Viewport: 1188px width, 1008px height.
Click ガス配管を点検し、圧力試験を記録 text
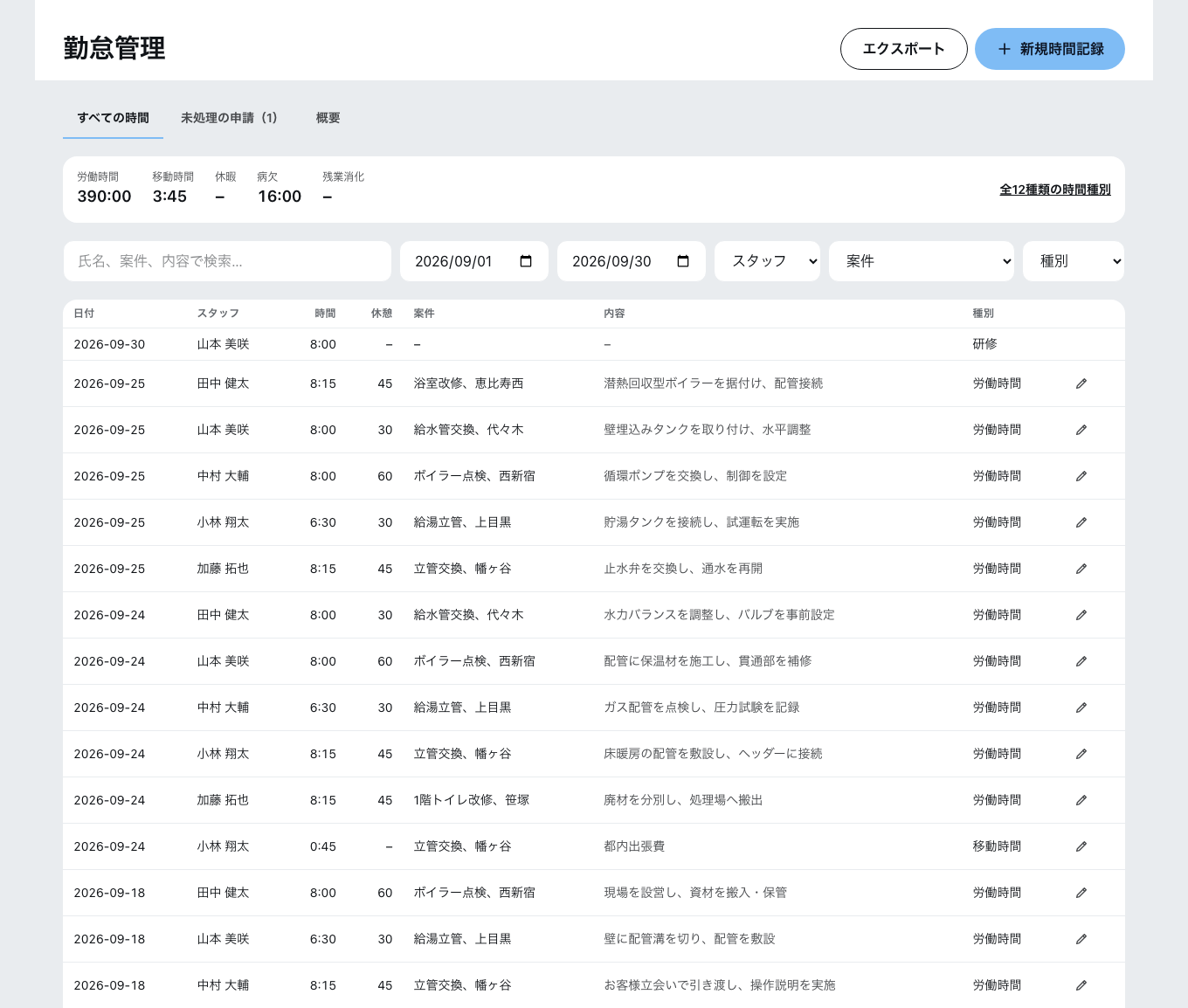tap(701, 708)
